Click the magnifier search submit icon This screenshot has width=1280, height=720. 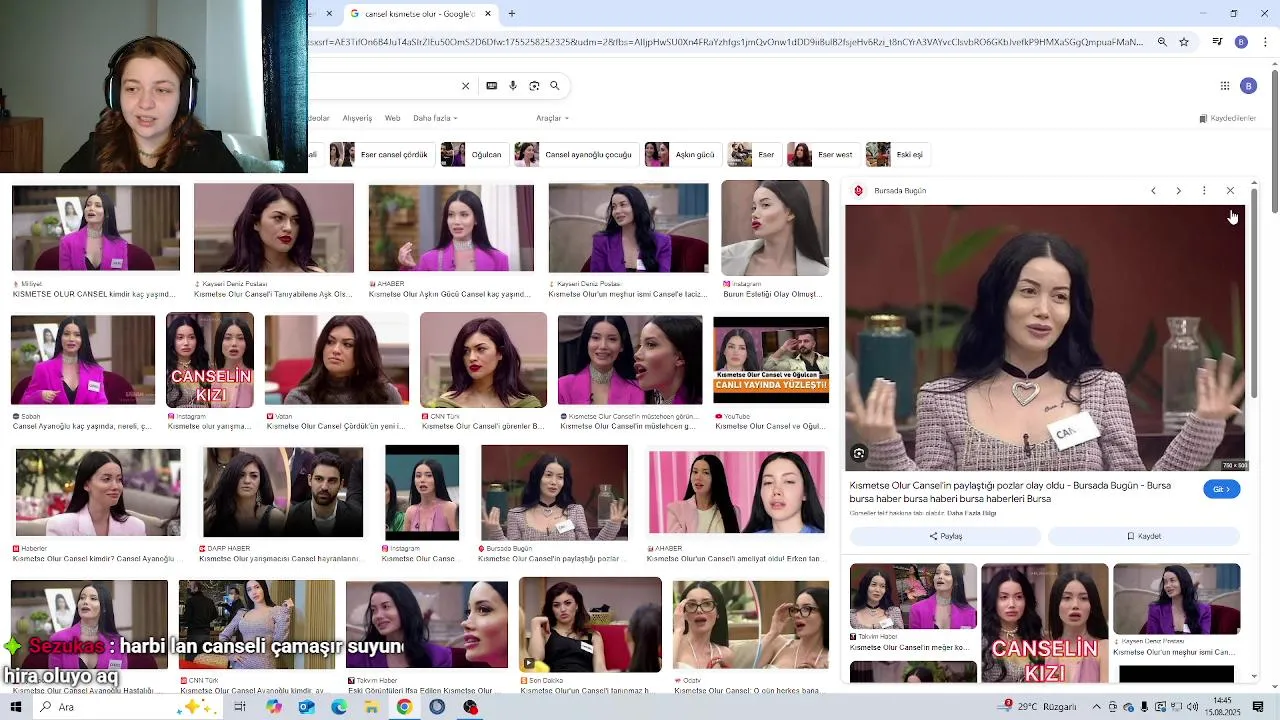(555, 86)
